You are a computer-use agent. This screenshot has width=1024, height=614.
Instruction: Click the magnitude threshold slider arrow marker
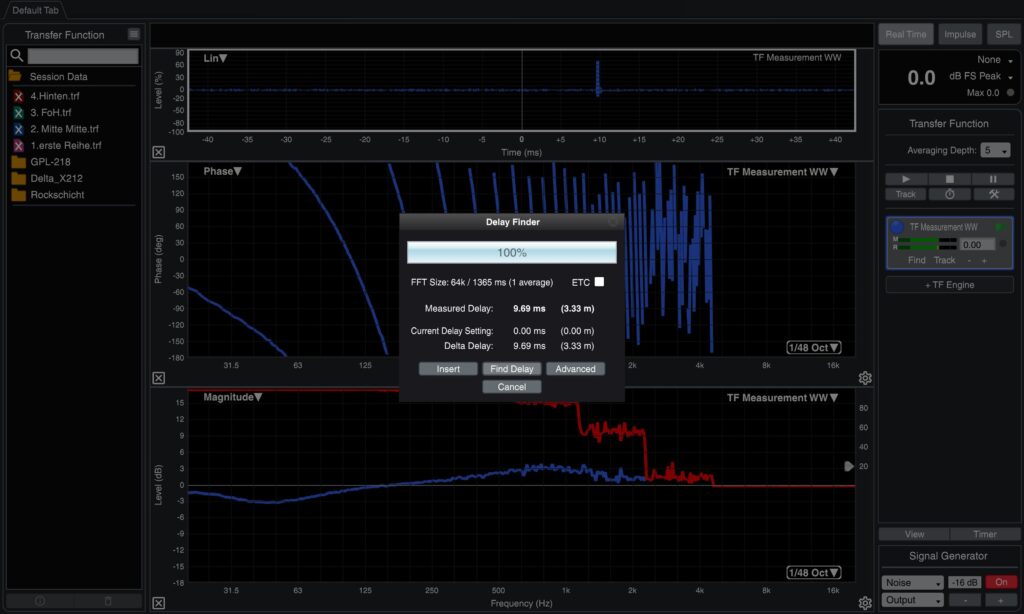[849, 466]
